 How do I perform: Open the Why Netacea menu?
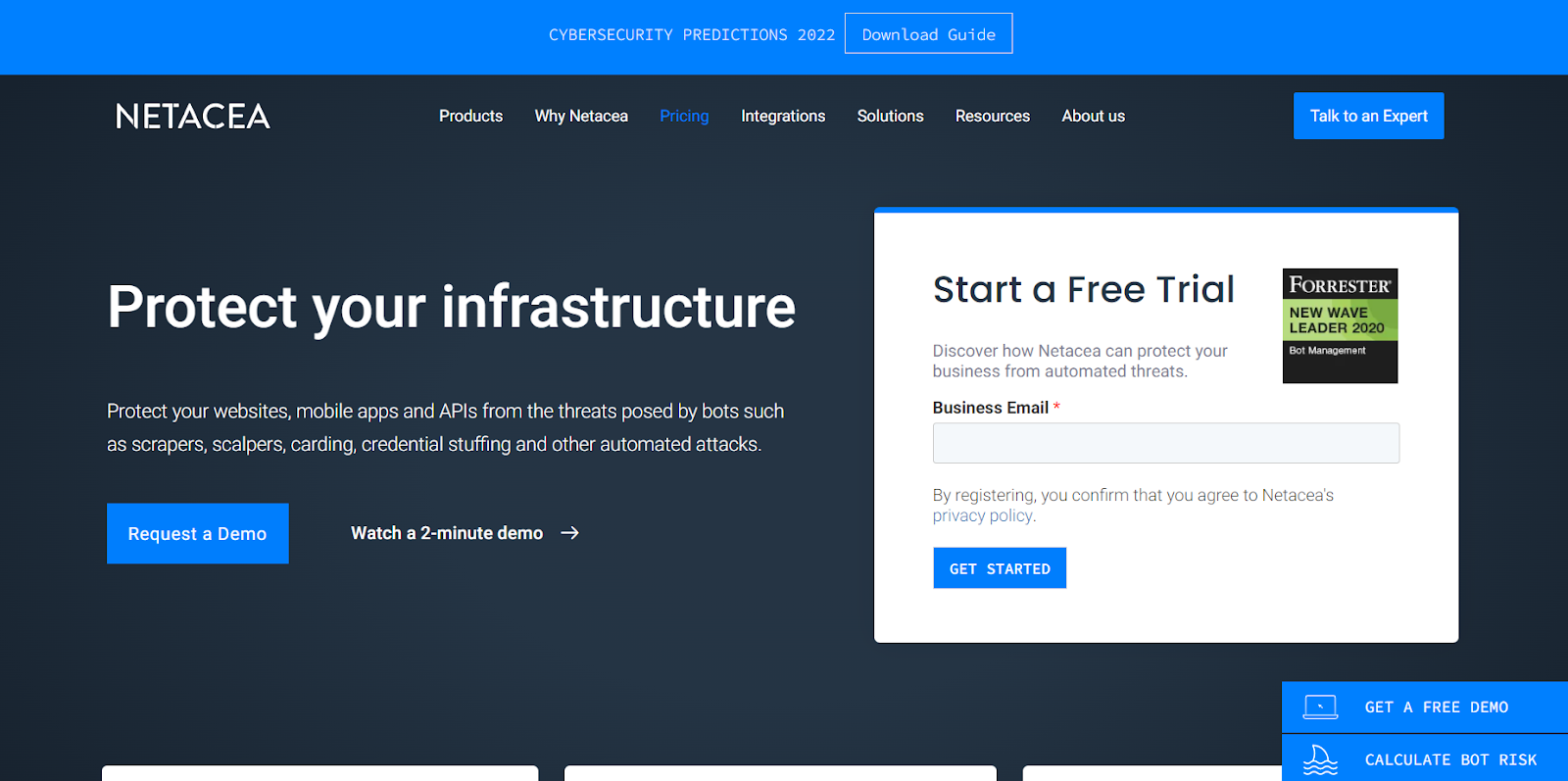coord(581,116)
